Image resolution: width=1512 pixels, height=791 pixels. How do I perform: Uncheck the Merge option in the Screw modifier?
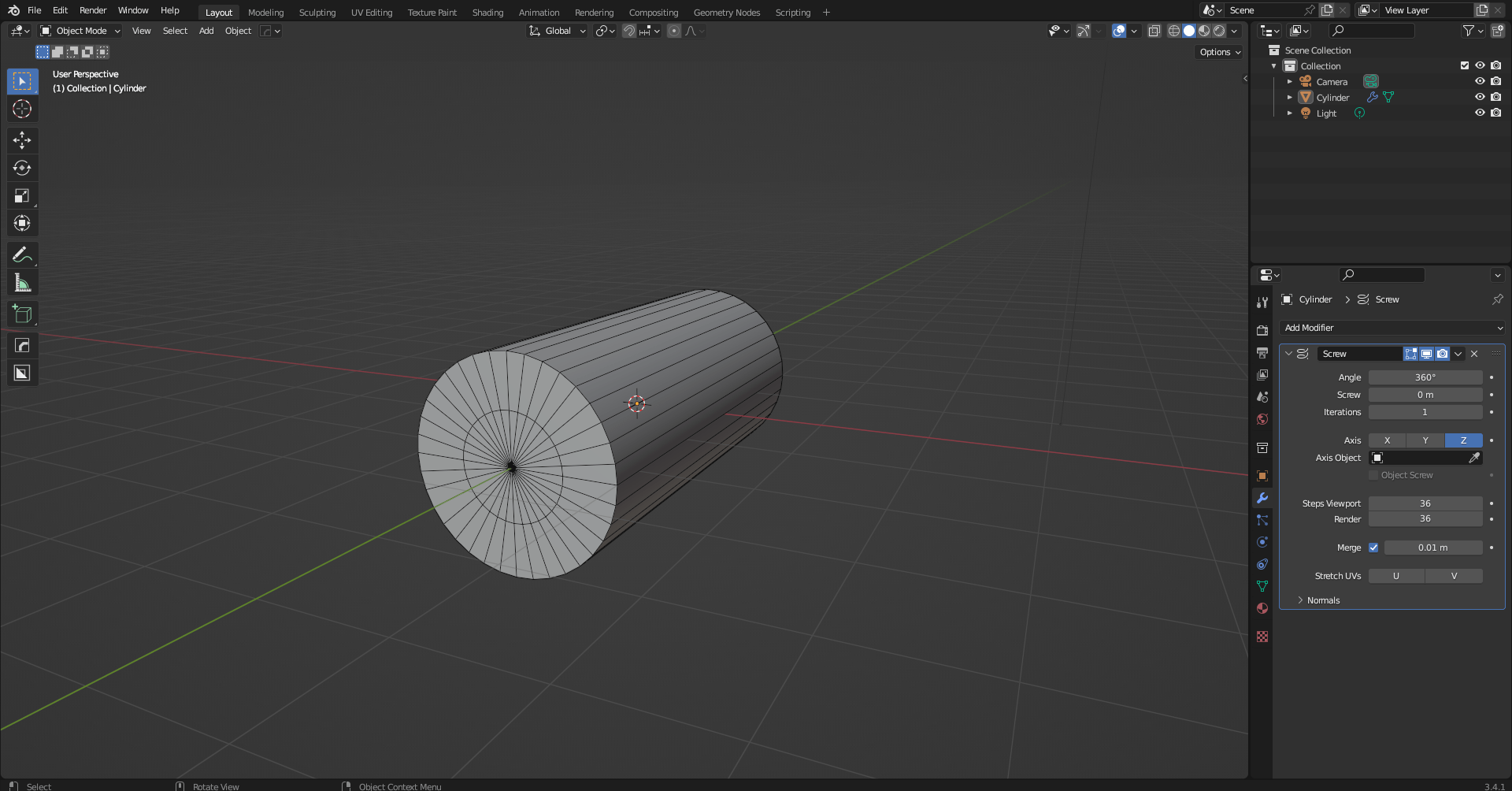point(1373,547)
